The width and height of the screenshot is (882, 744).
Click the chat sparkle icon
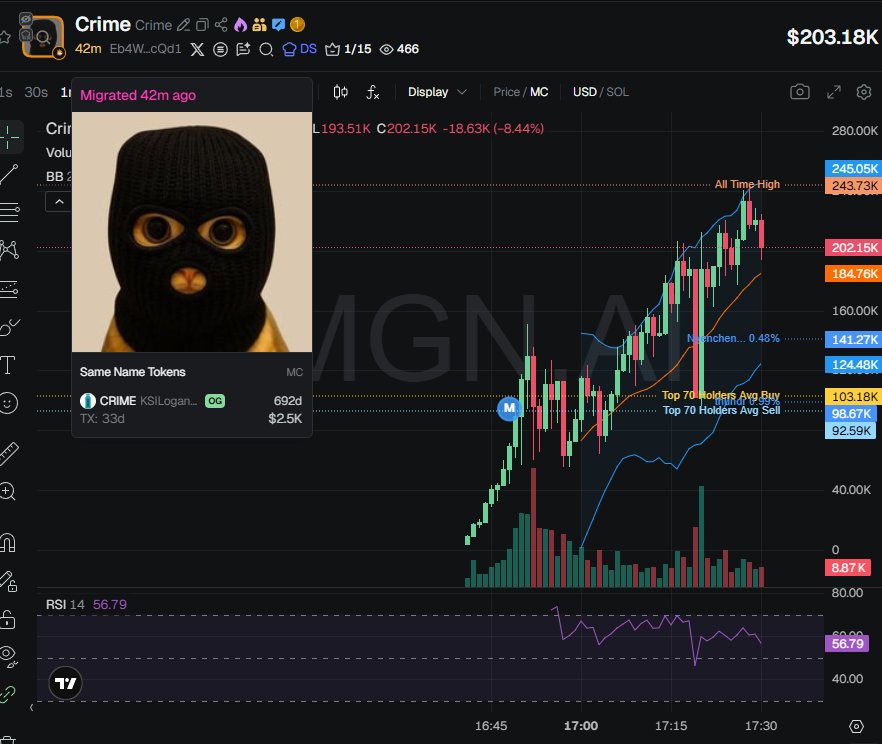[243, 49]
